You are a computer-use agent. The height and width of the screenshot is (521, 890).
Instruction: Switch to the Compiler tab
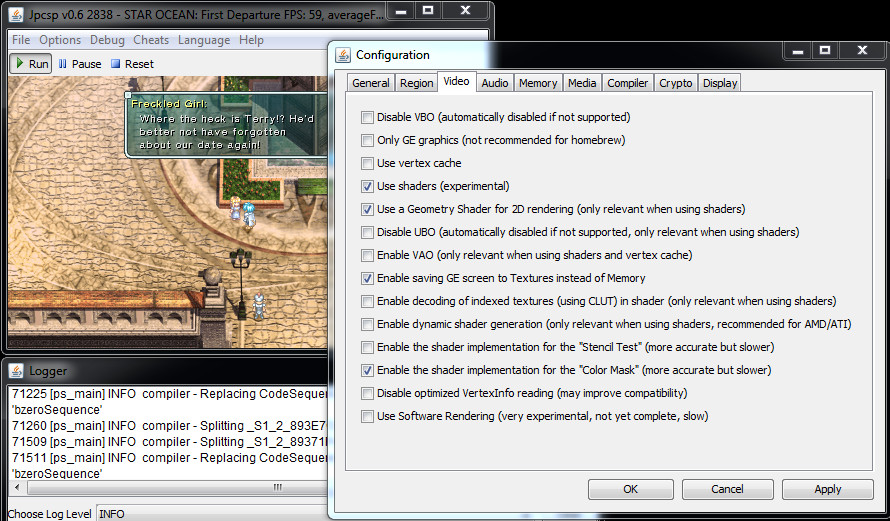coord(627,83)
